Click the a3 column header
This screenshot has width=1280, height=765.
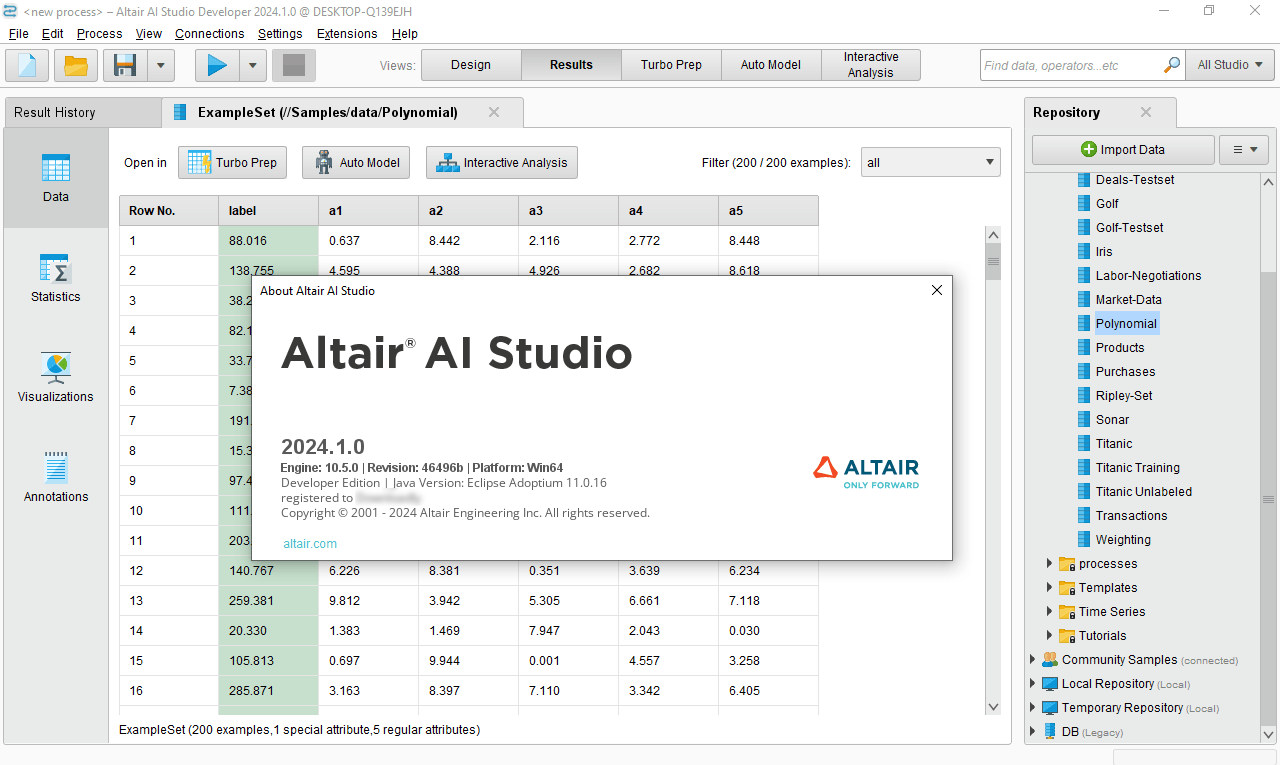[568, 210]
